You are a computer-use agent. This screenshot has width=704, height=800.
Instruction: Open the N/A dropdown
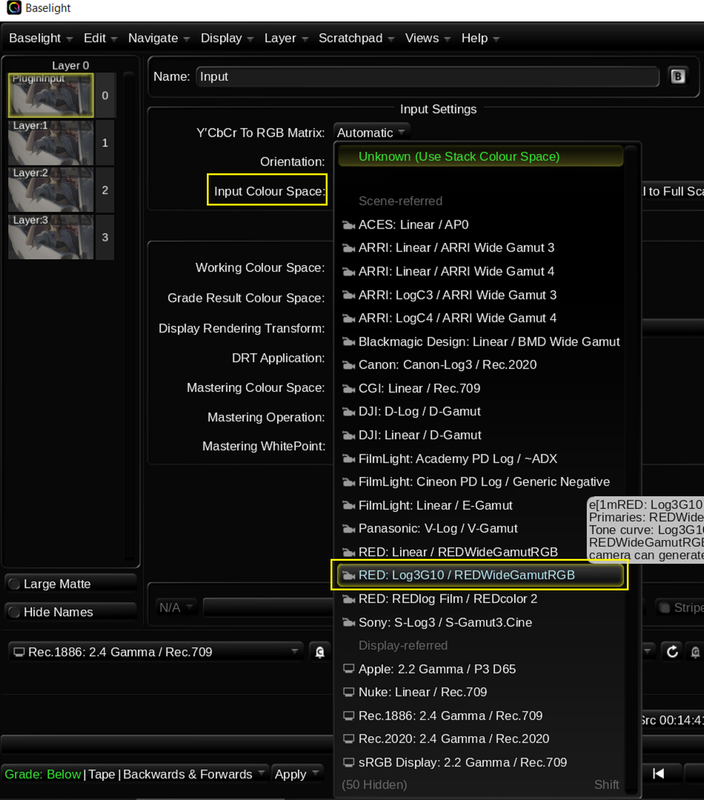click(176, 607)
